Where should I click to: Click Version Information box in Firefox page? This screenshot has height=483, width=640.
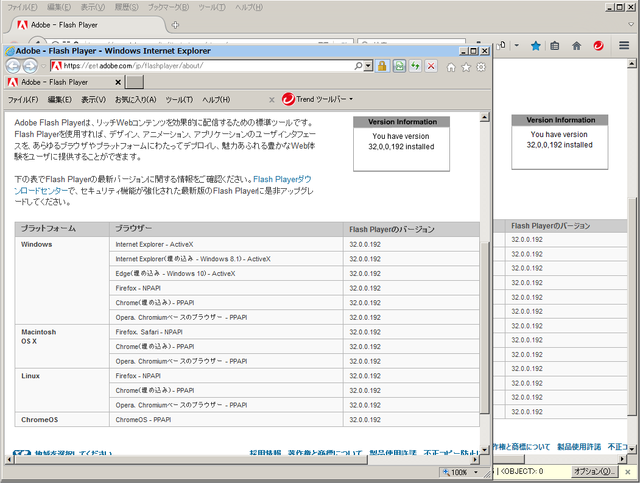click(560, 142)
